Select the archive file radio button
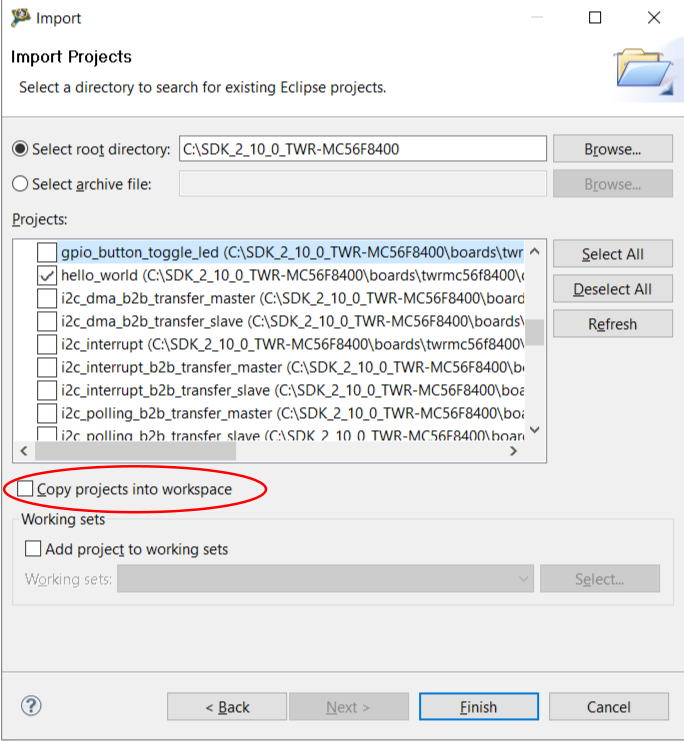The height and width of the screenshot is (742, 684). (20, 184)
